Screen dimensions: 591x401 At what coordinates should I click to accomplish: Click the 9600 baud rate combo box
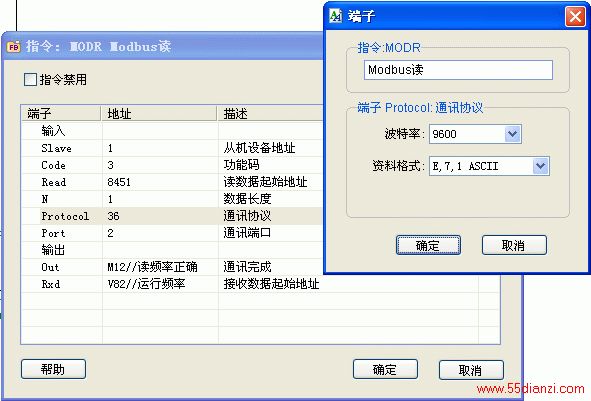[x=475, y=134]
